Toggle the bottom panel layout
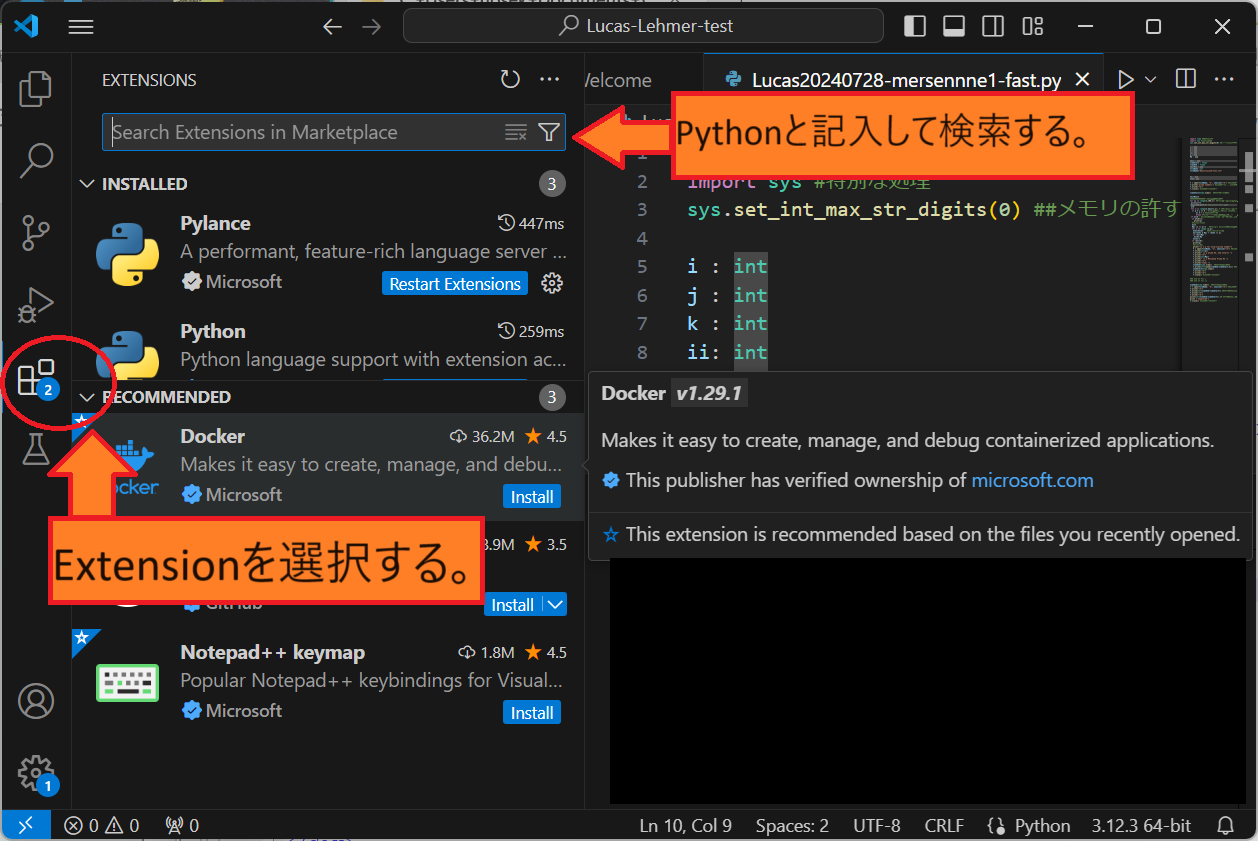Screen dimensions: 1258x841 [x=954, y=27]
